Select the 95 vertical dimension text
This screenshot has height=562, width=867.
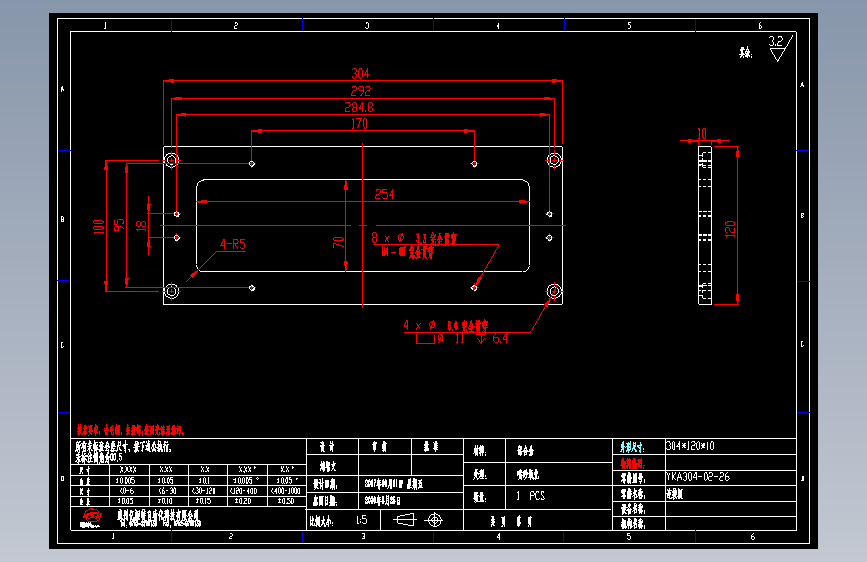(x=119, y=225)
